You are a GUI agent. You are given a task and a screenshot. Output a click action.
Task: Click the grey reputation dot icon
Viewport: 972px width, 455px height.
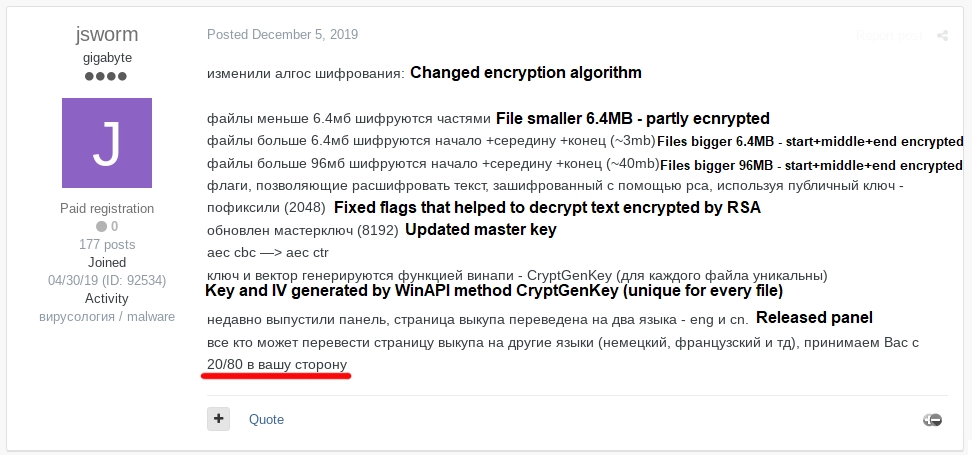pyautogui.click(x=100, y=226)
